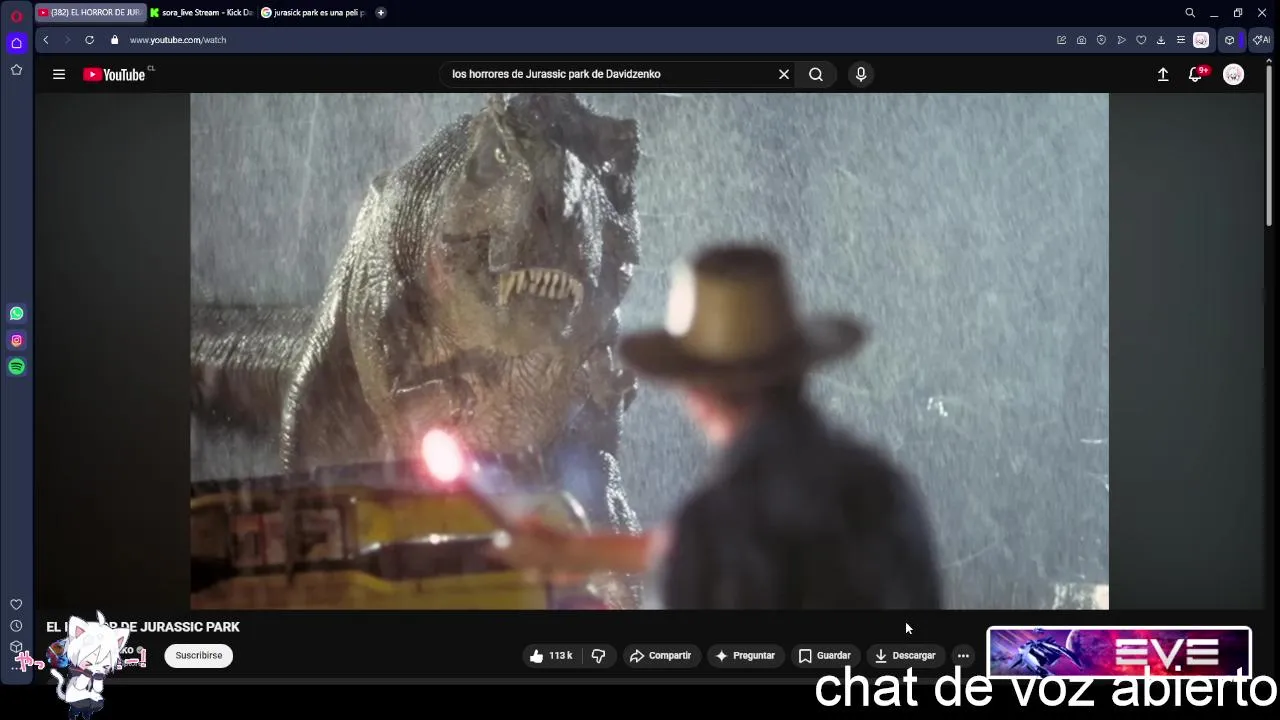
Task: Click the EVE advertisement banner
Action: (1119, 653)
